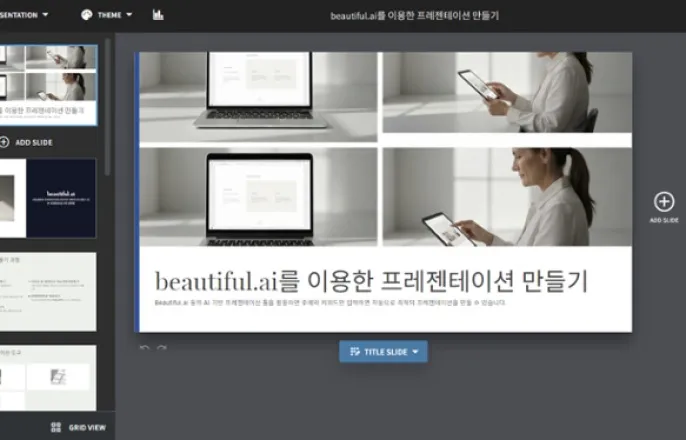The image size is (686, 440).
Task: Click the Title Slide layout icon
Action: click(x=355, y=352)
